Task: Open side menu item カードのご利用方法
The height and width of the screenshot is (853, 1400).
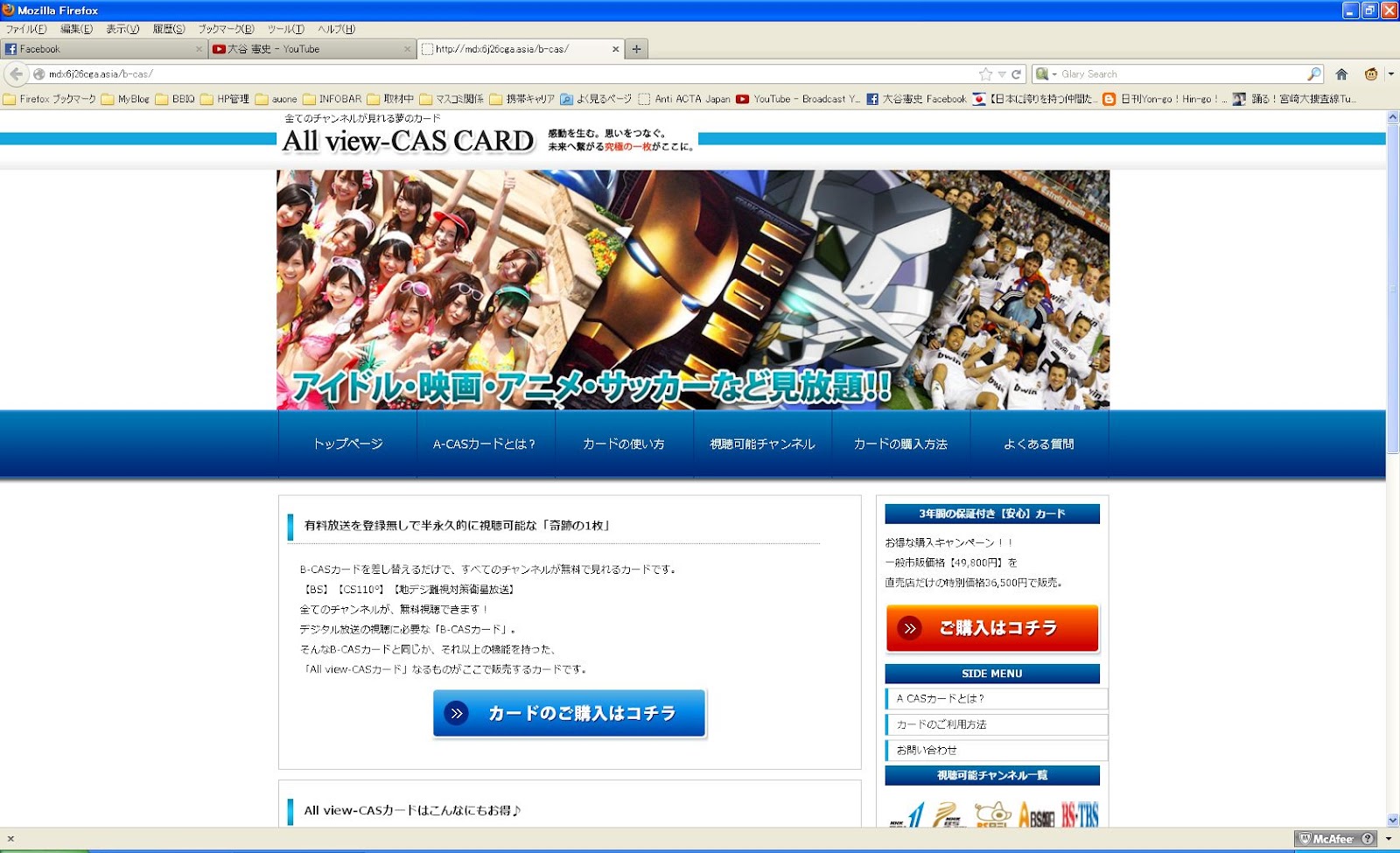Action: pos(996,724)
